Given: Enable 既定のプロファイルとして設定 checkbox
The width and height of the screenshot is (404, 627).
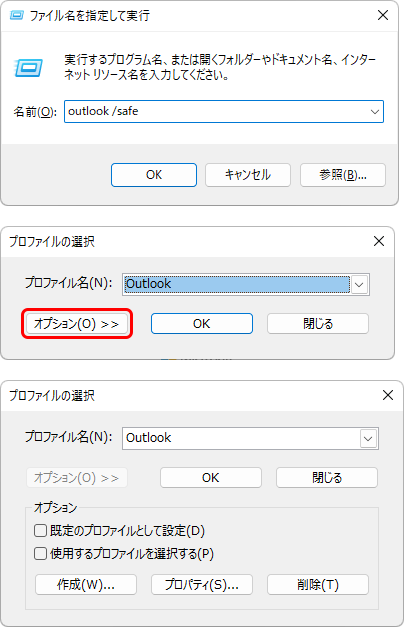Looking at the screenshot, I should [x=40, y=531].
